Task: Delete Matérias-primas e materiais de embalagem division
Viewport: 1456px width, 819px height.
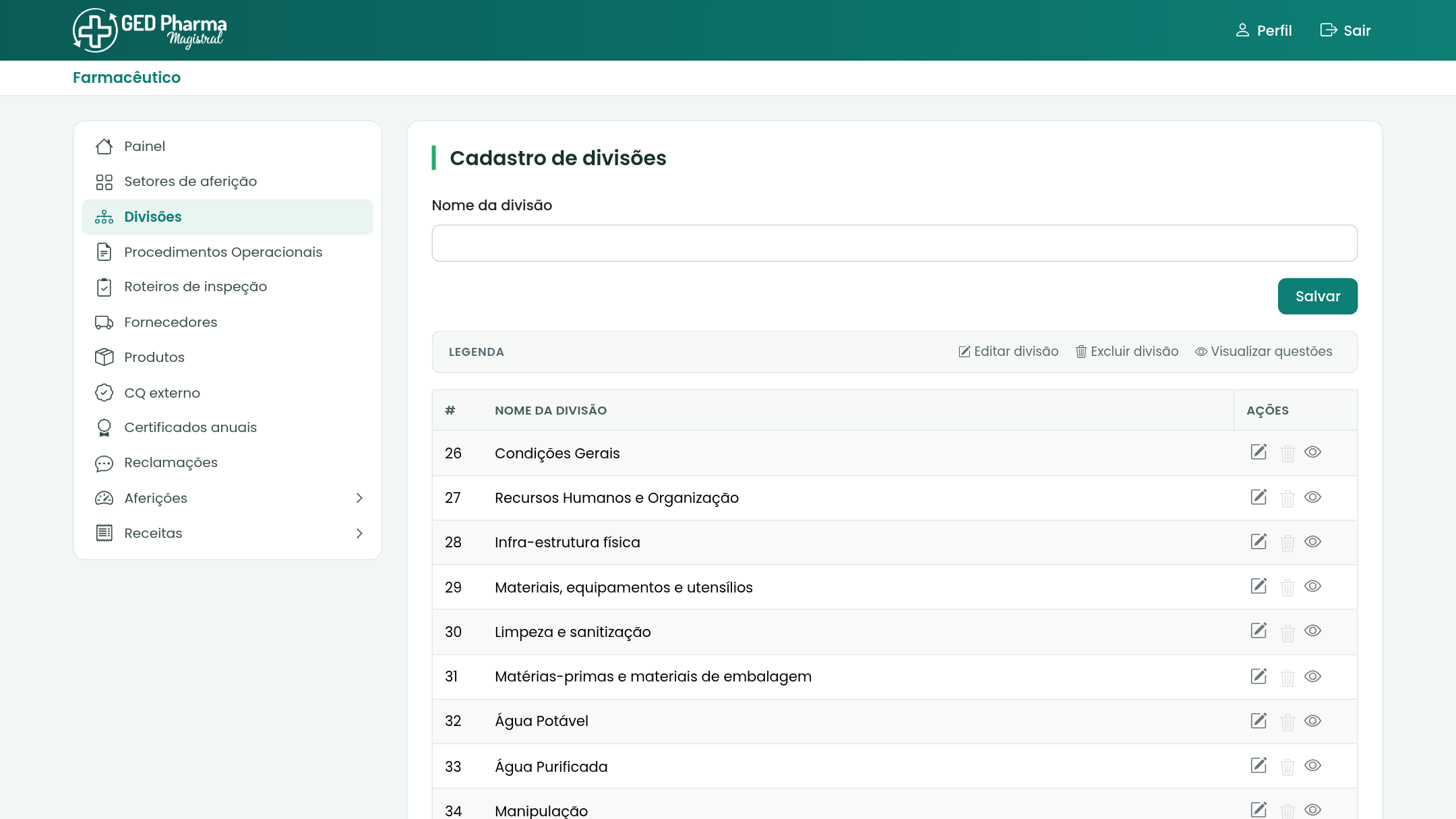Action: click(1287, 677)
